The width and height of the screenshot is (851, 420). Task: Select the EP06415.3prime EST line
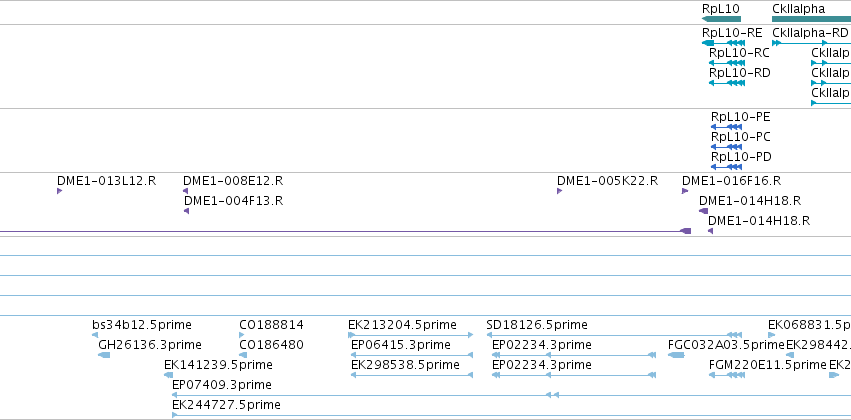point(412,355)
